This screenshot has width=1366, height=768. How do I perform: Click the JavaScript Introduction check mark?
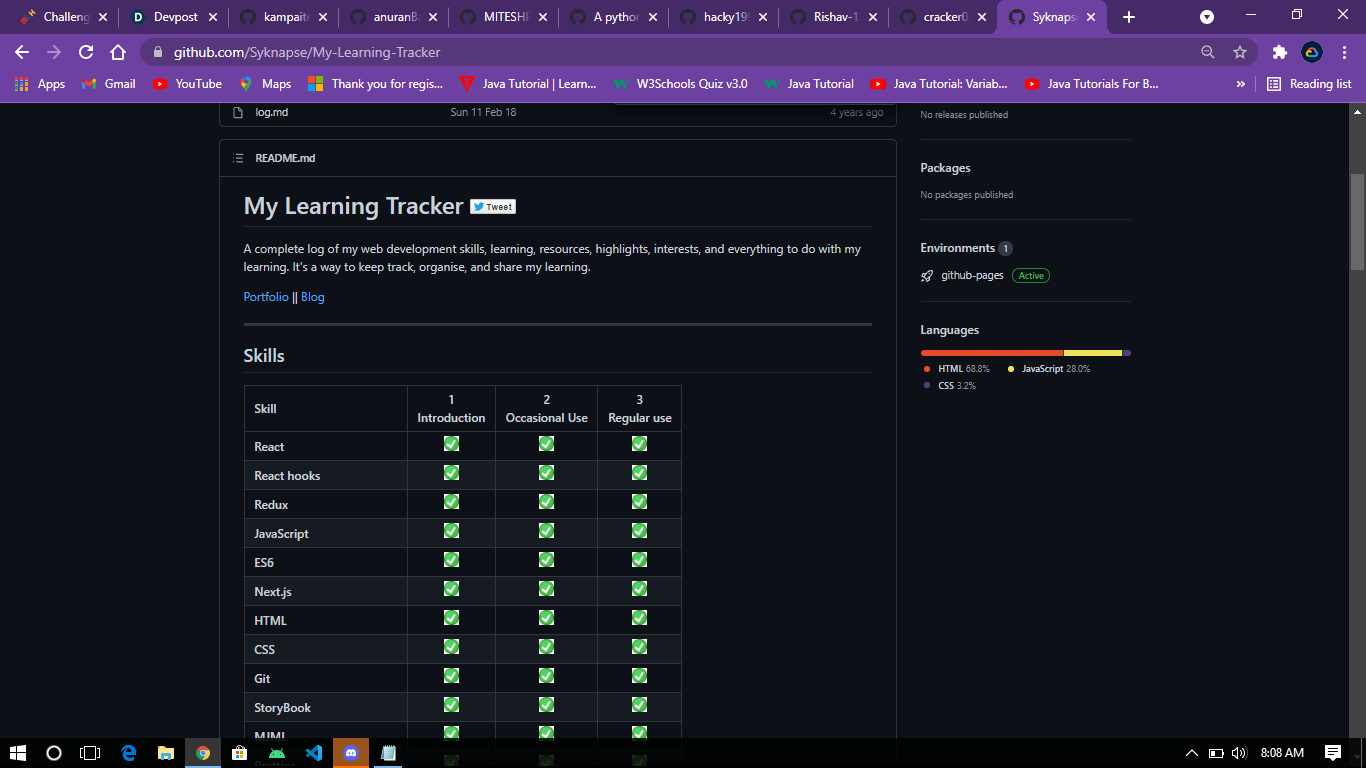tap(451, 530)
